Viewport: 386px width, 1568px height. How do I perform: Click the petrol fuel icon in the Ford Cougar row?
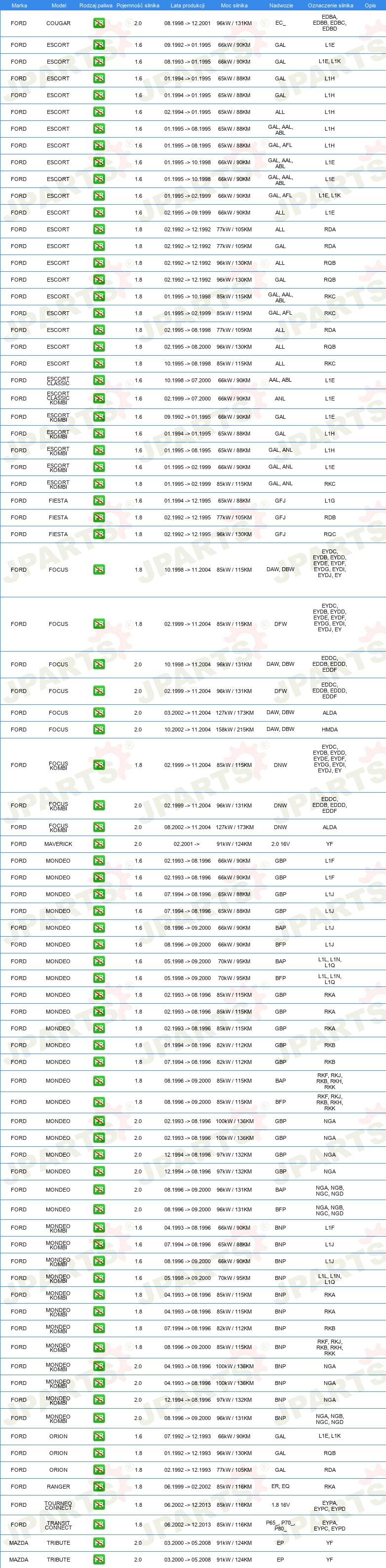(99, 23)
